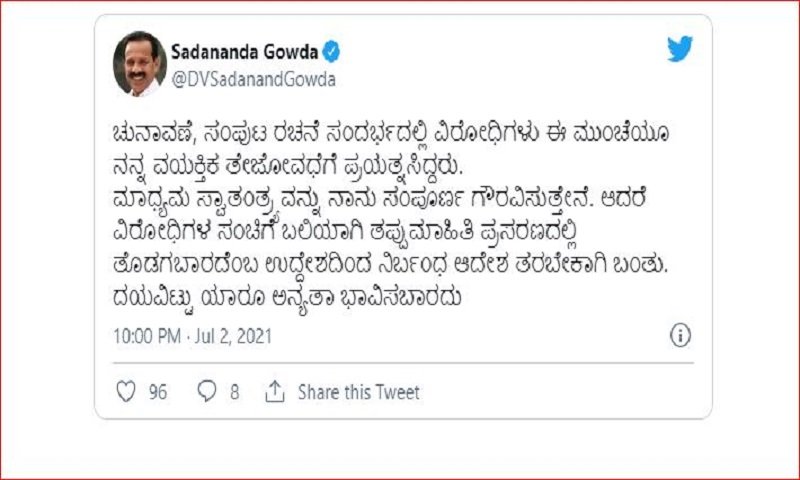Click the tweet line starting with ನನ್ನ ವಯಕ್ತಿಕ
This screenshot has width=800, height=480.
coord(288,168)
